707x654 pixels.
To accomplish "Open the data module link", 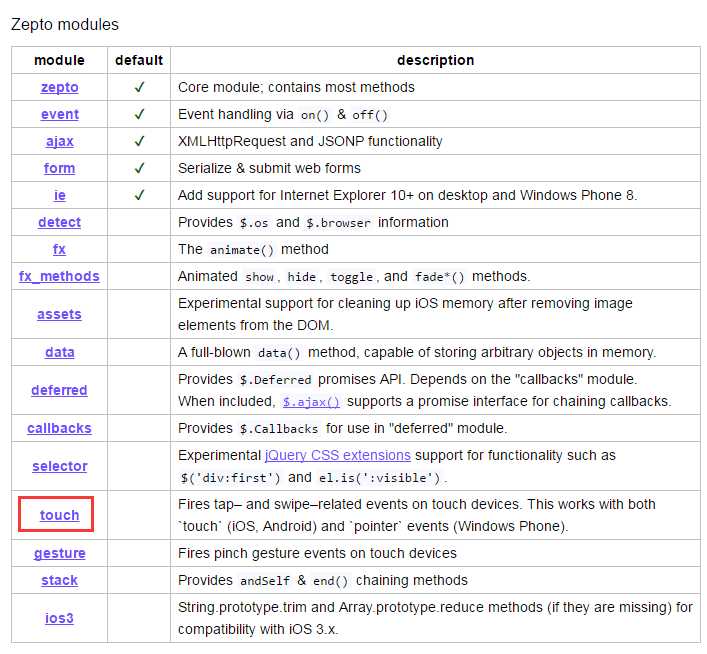I will [60, 352].
